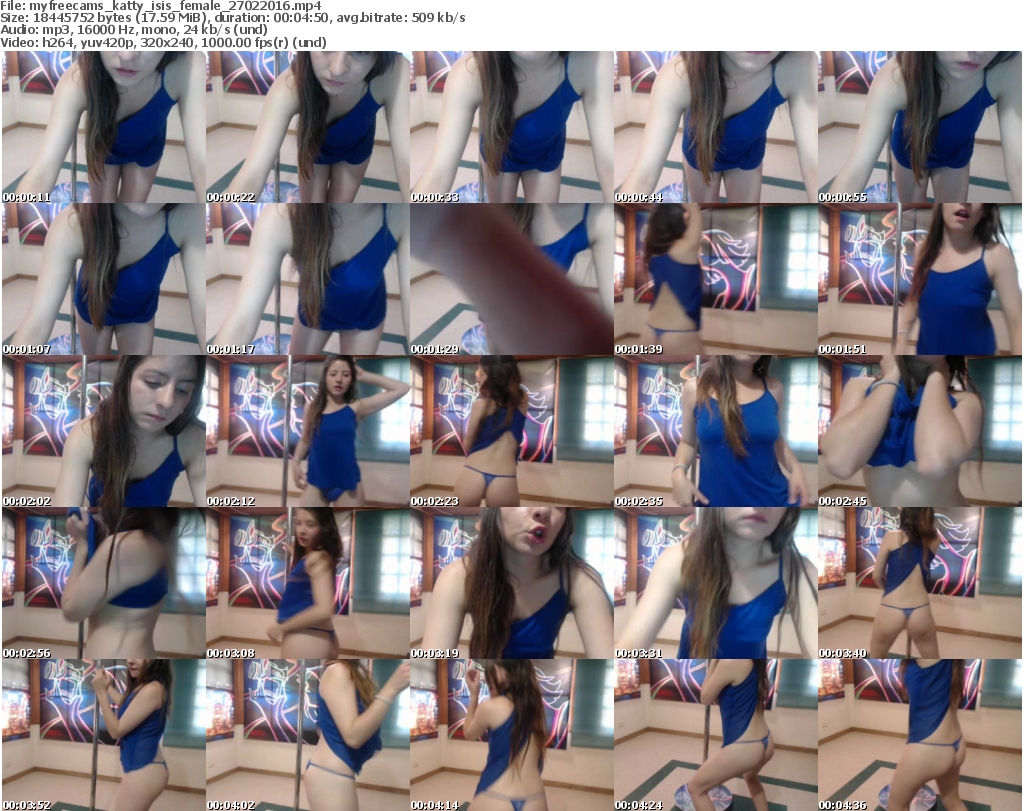Select the blurry thumbnail at 00:01:29

tap(511, 279)
